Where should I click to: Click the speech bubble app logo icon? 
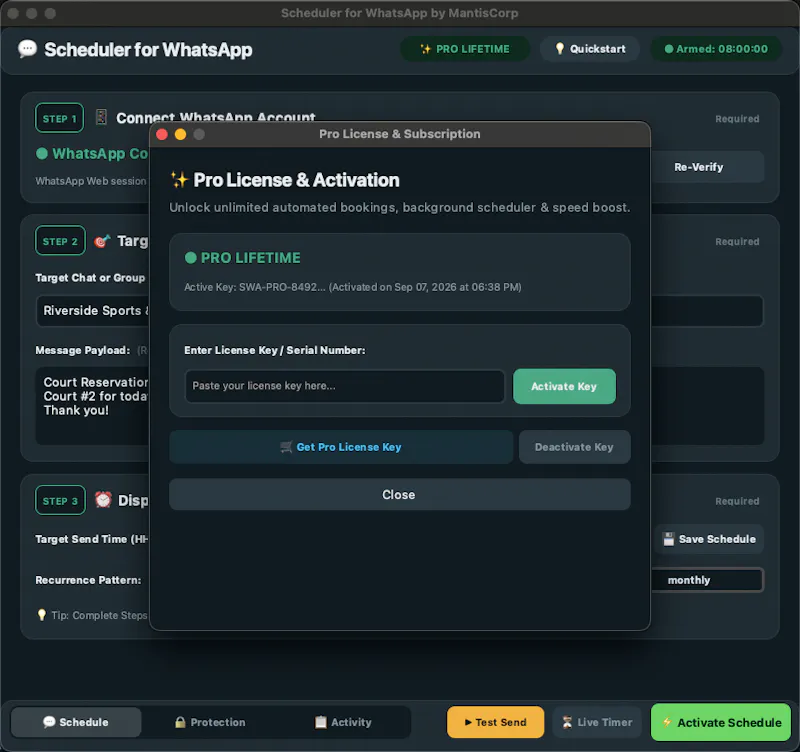point(28,49)
